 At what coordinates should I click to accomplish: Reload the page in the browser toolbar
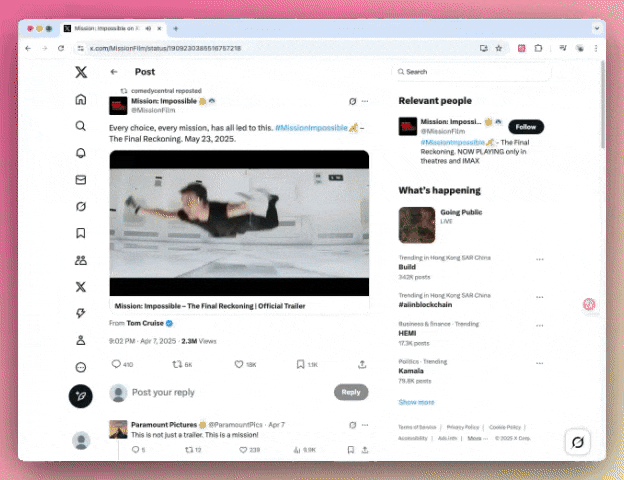coord(61,48)
